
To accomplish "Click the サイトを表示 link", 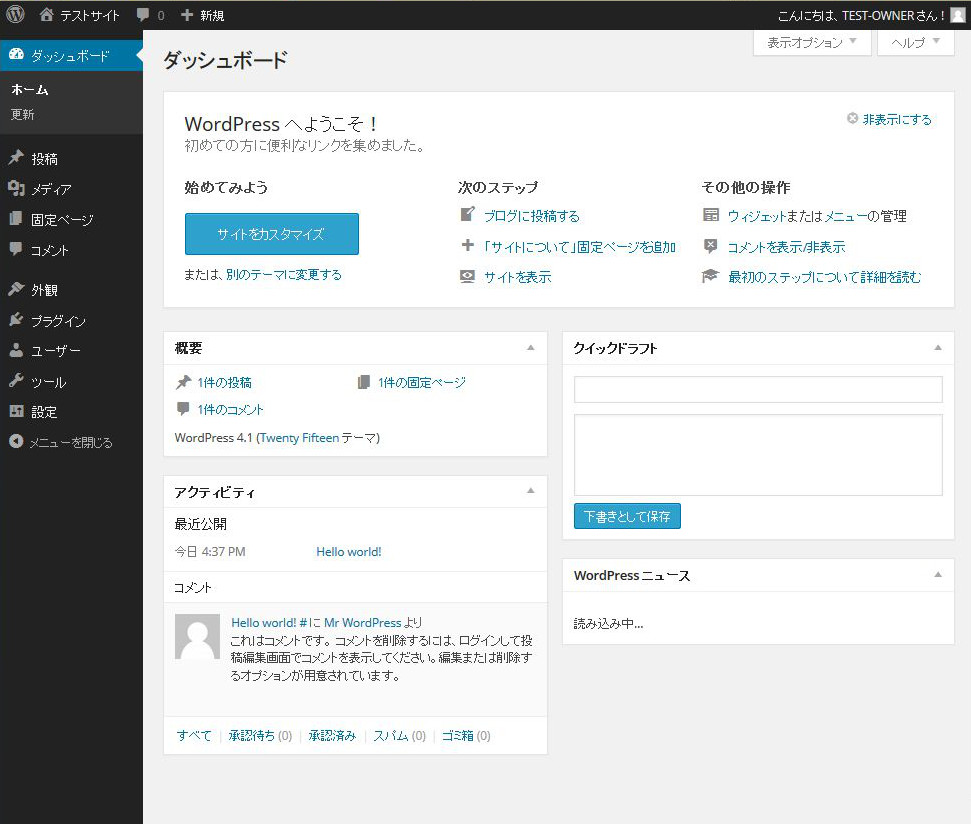I will pyautogui.click(x=518, y=277).
